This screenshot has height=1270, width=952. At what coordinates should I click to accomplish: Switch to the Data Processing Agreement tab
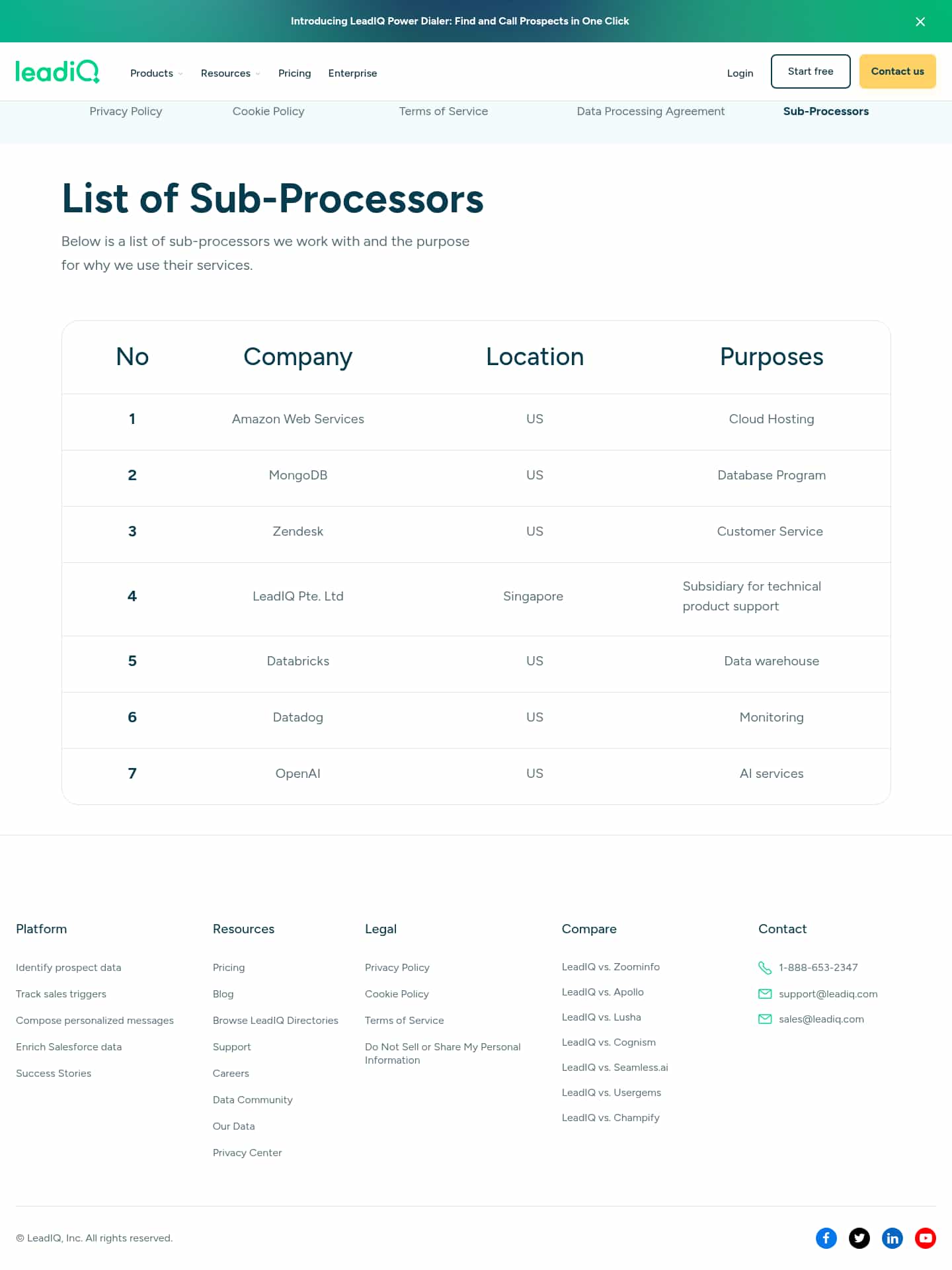coord(651,111)
